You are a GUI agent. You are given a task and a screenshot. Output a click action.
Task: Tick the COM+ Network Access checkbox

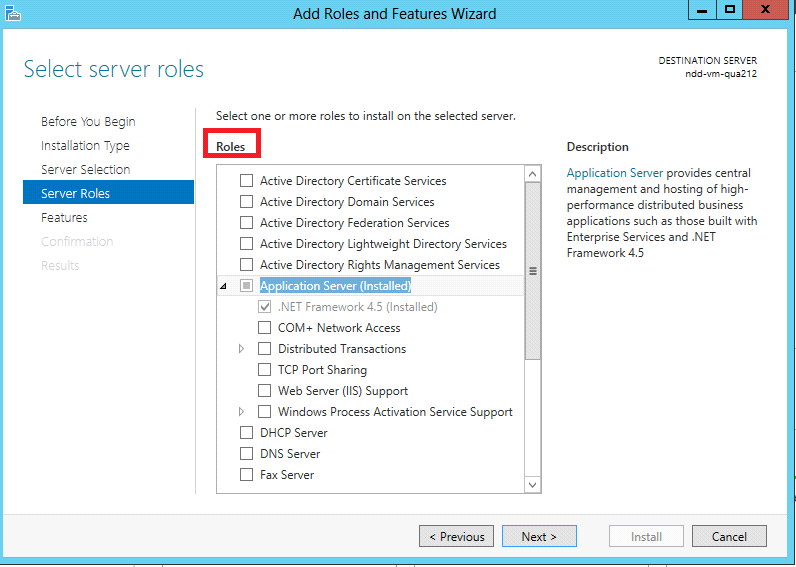264,328
